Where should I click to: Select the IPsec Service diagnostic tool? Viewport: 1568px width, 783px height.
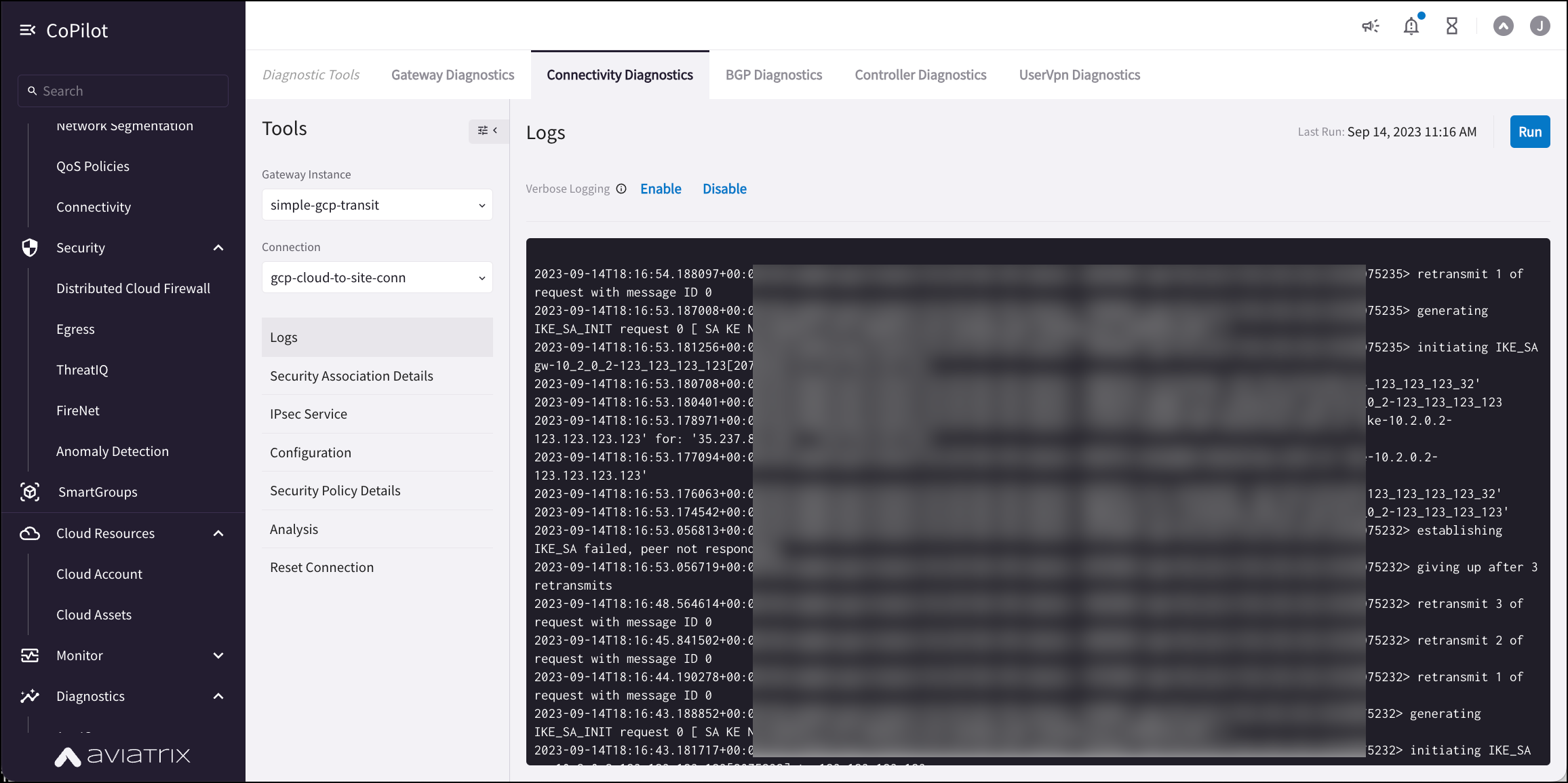pos(308,413)
